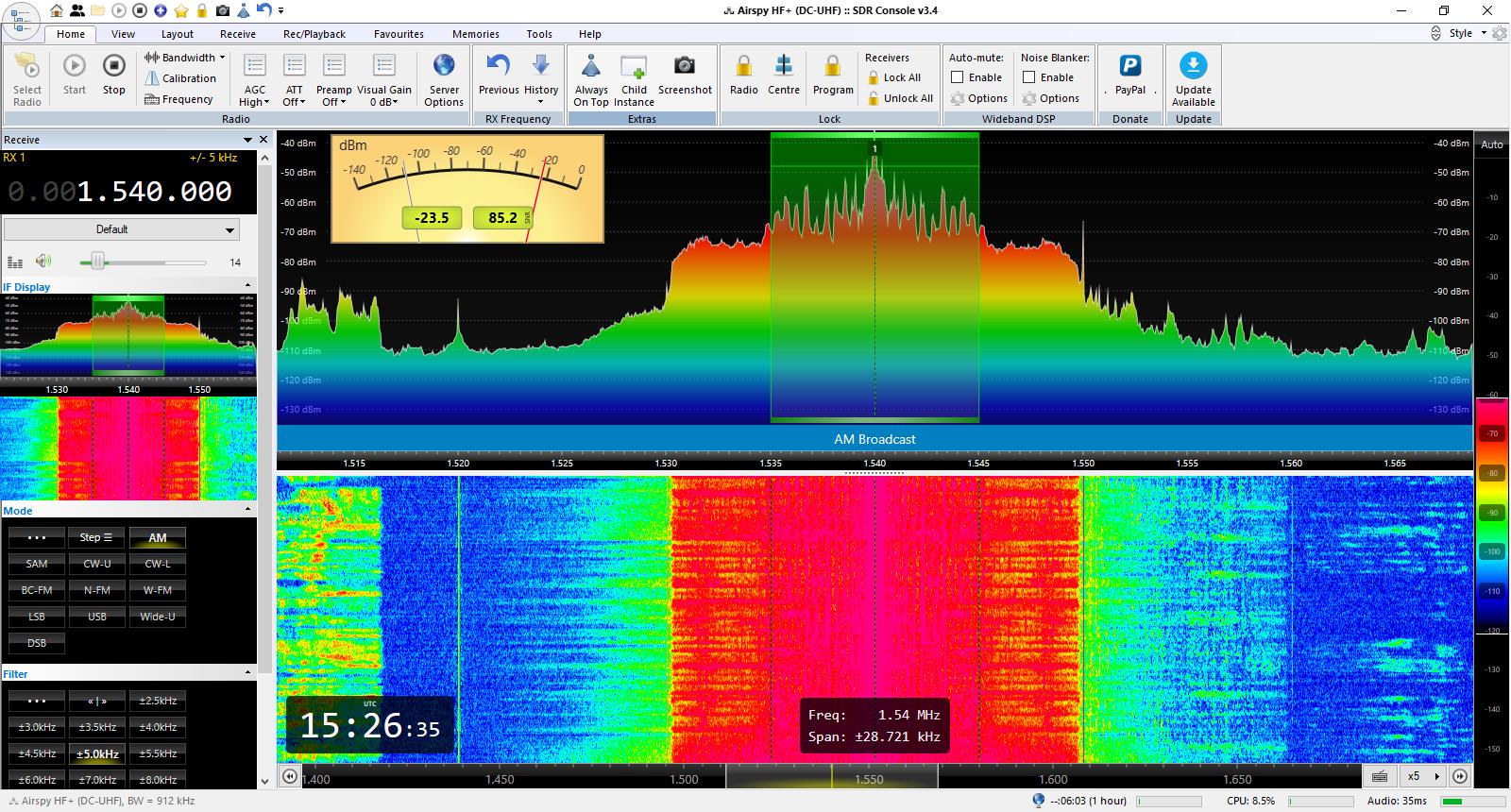Select the ±6.0kHz filter button
The image size is (1511, 812).
click(x=37, y=780)
